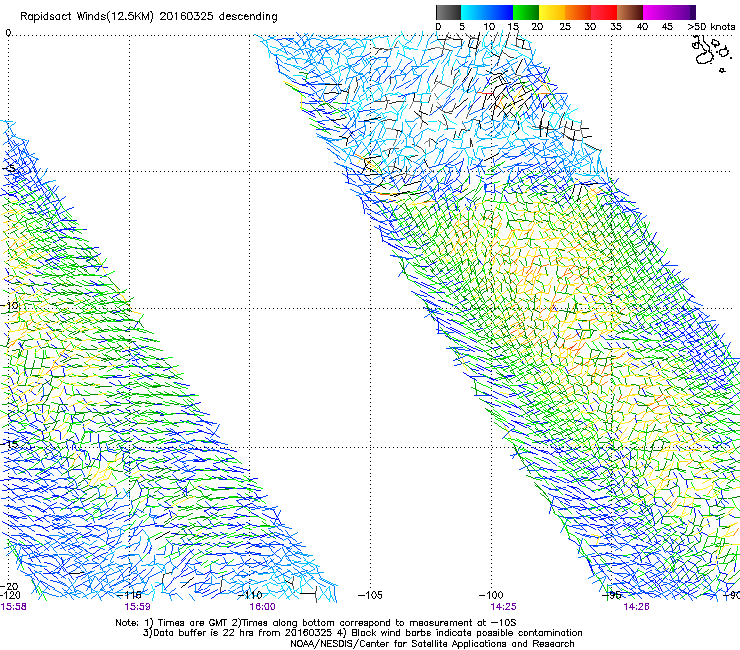Viewport: 740px width, 650px height.
Task: Click the purple 15:59 time label
Action: click(137, 607)
